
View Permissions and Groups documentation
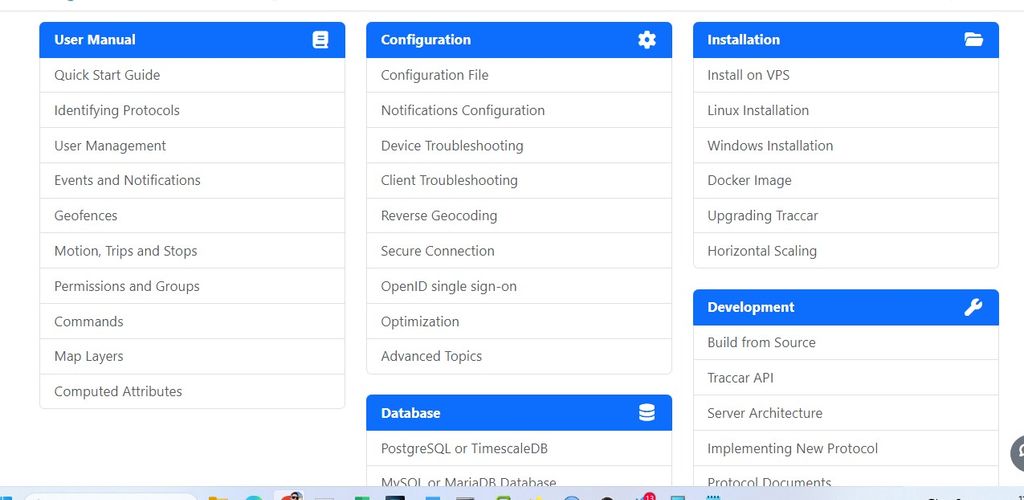click(x=192, y=286)
